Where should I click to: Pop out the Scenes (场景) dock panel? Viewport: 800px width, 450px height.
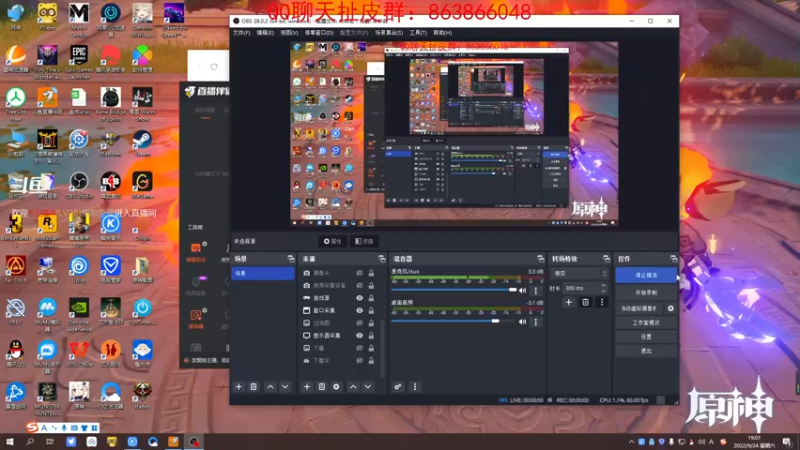coord(290,259)
